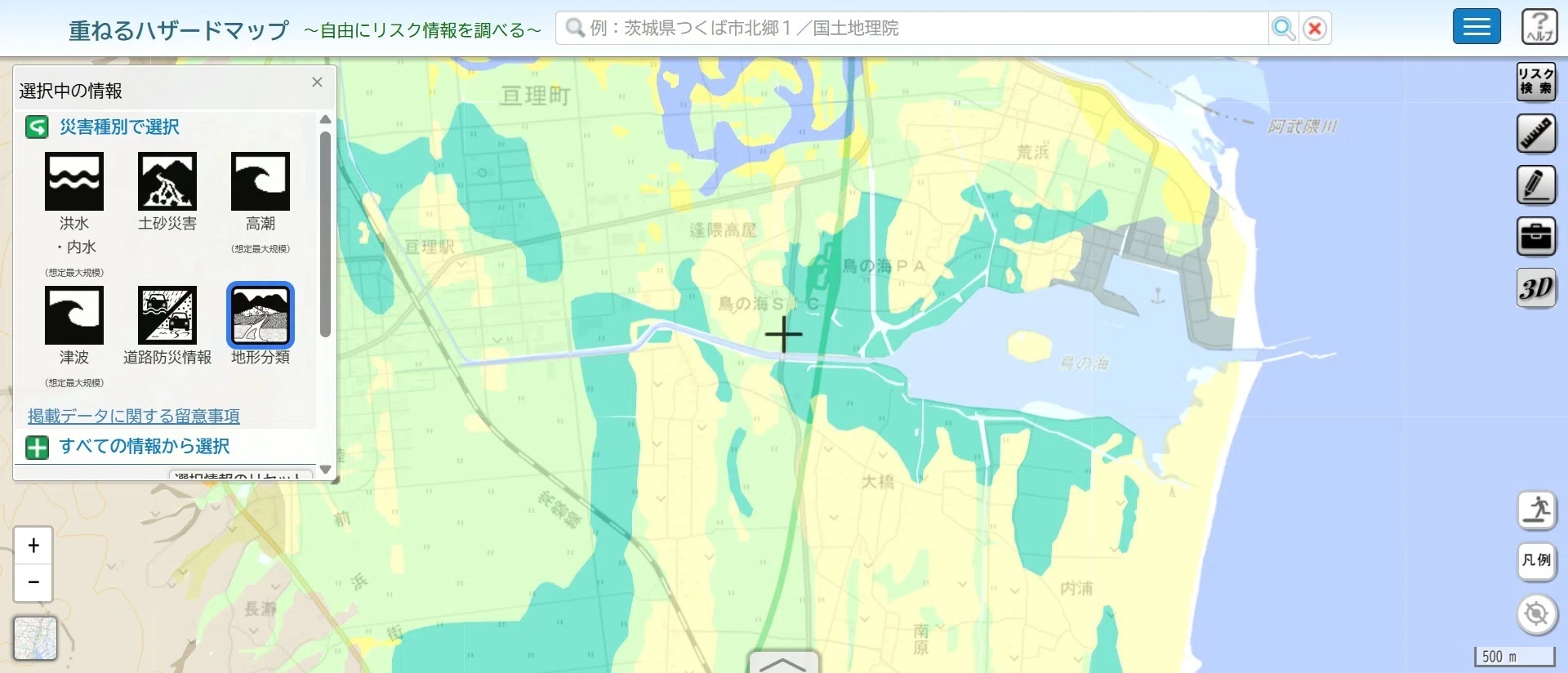The image size is (1568, 673).
Task: Select the 洪水・内水 flood hazard icon
Action: pos(74,181)
